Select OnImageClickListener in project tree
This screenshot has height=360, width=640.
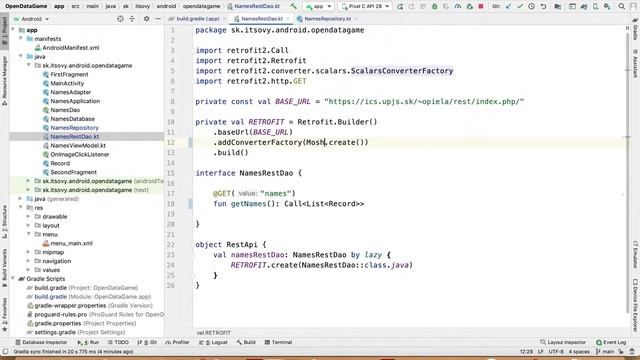(x=80, y=154)
